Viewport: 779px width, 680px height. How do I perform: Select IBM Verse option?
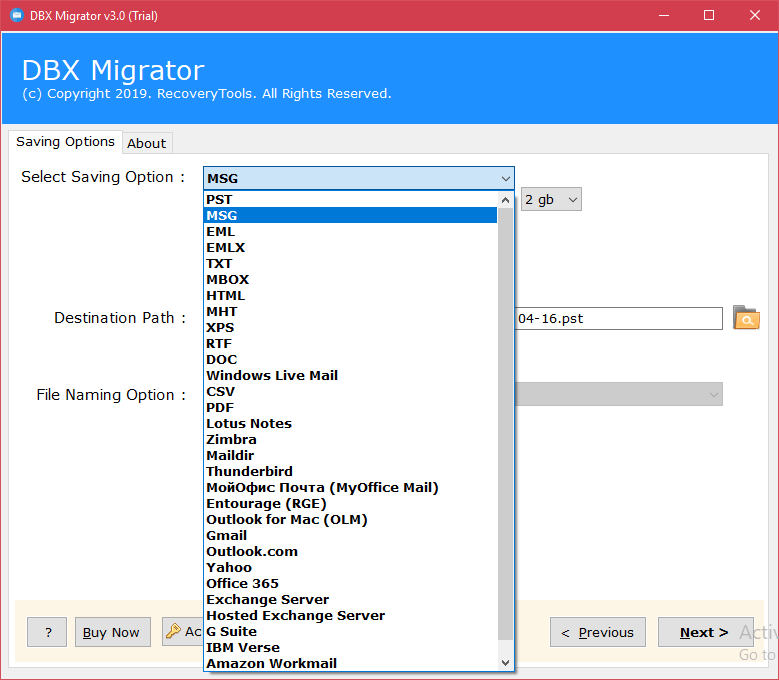point(351,647)
